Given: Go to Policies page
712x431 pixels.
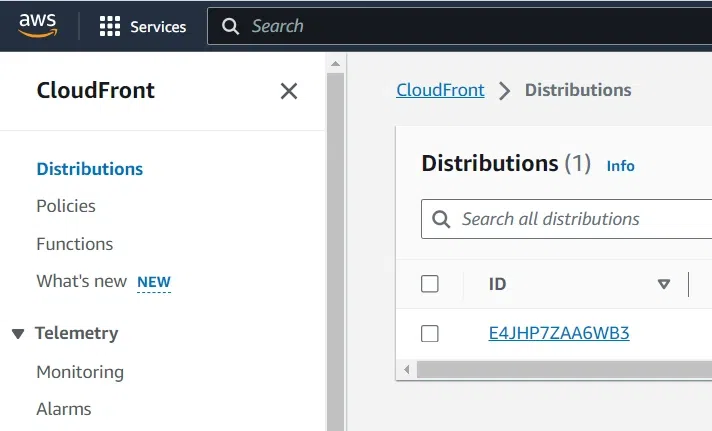Looking at the screenshot, I should (66, 206).
